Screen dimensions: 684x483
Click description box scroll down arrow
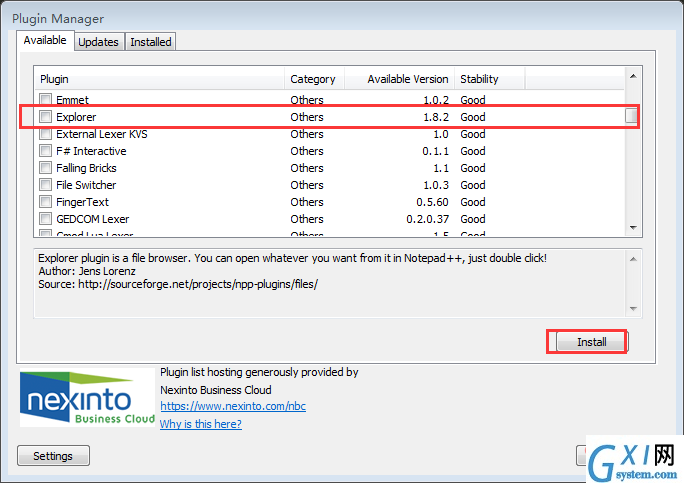633,309
